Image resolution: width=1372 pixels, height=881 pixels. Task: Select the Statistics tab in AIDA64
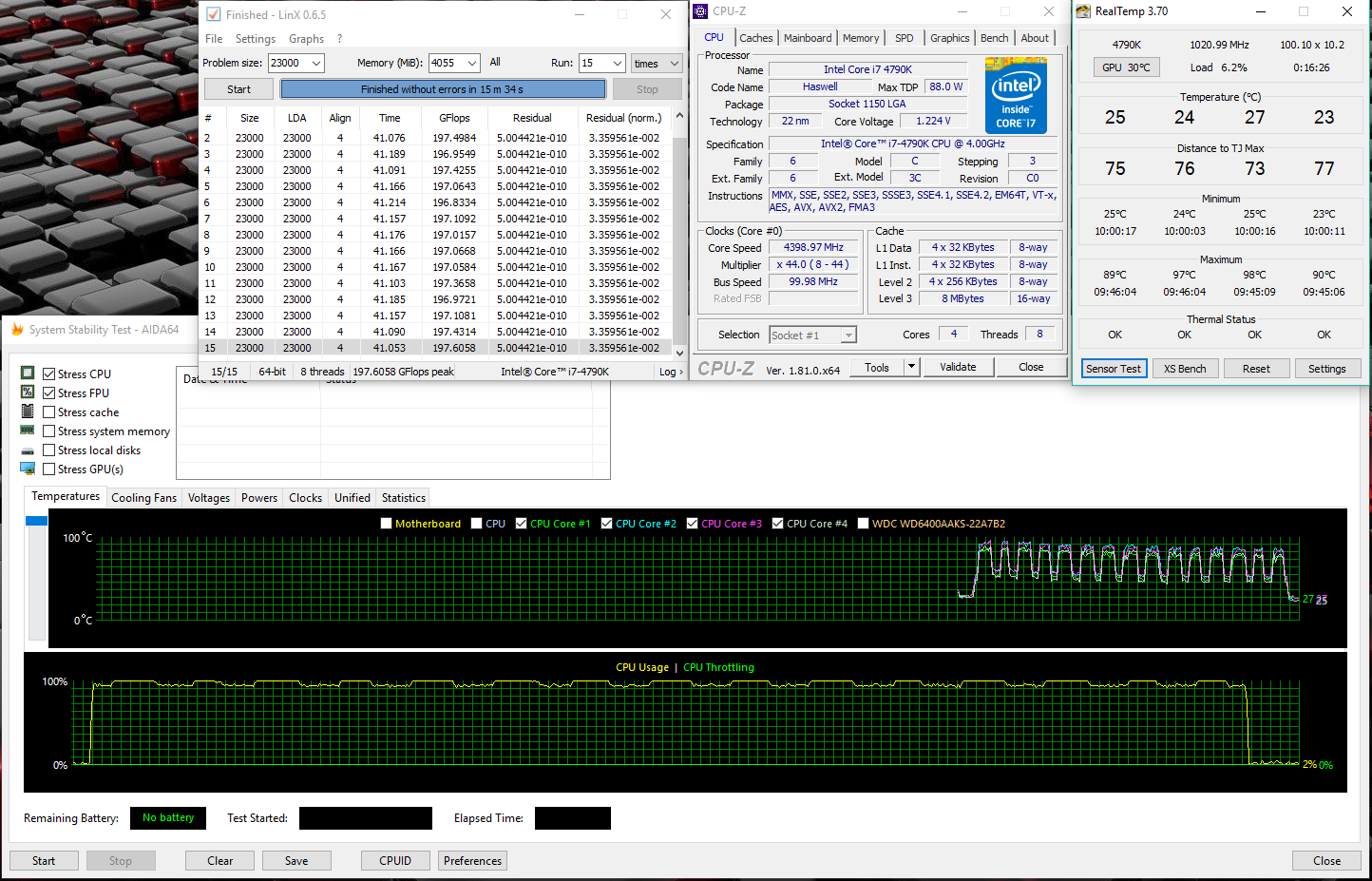click(x=404, y=498)
